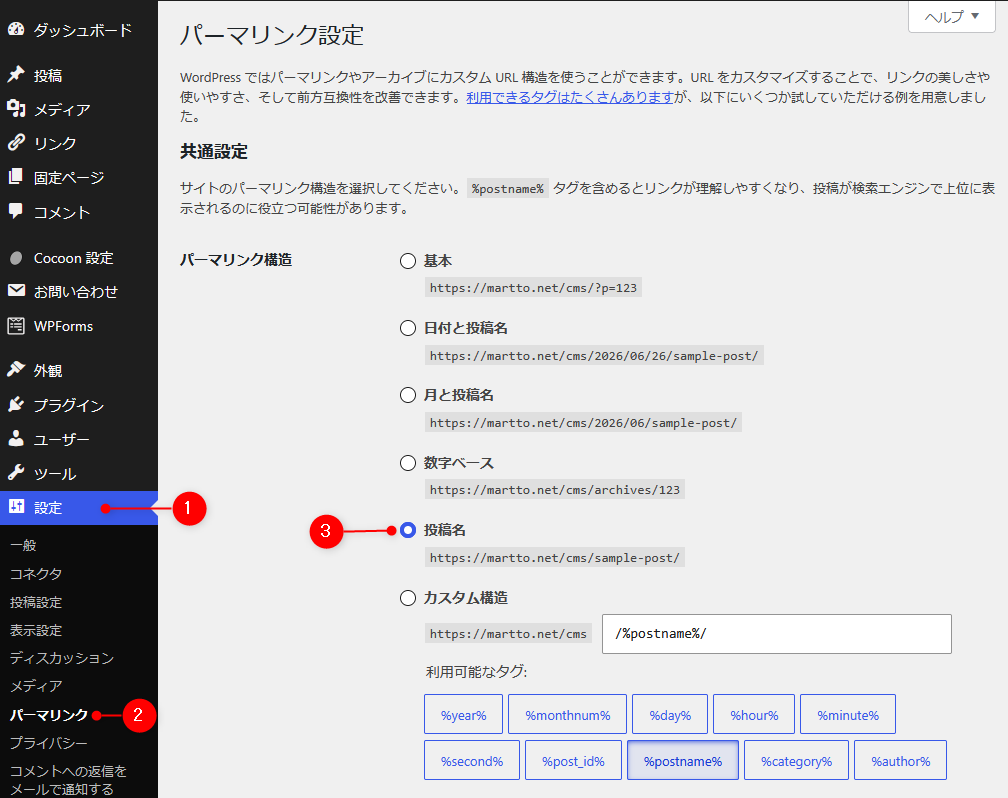Click the %postname% code tag in description

(x=507, y=188)
